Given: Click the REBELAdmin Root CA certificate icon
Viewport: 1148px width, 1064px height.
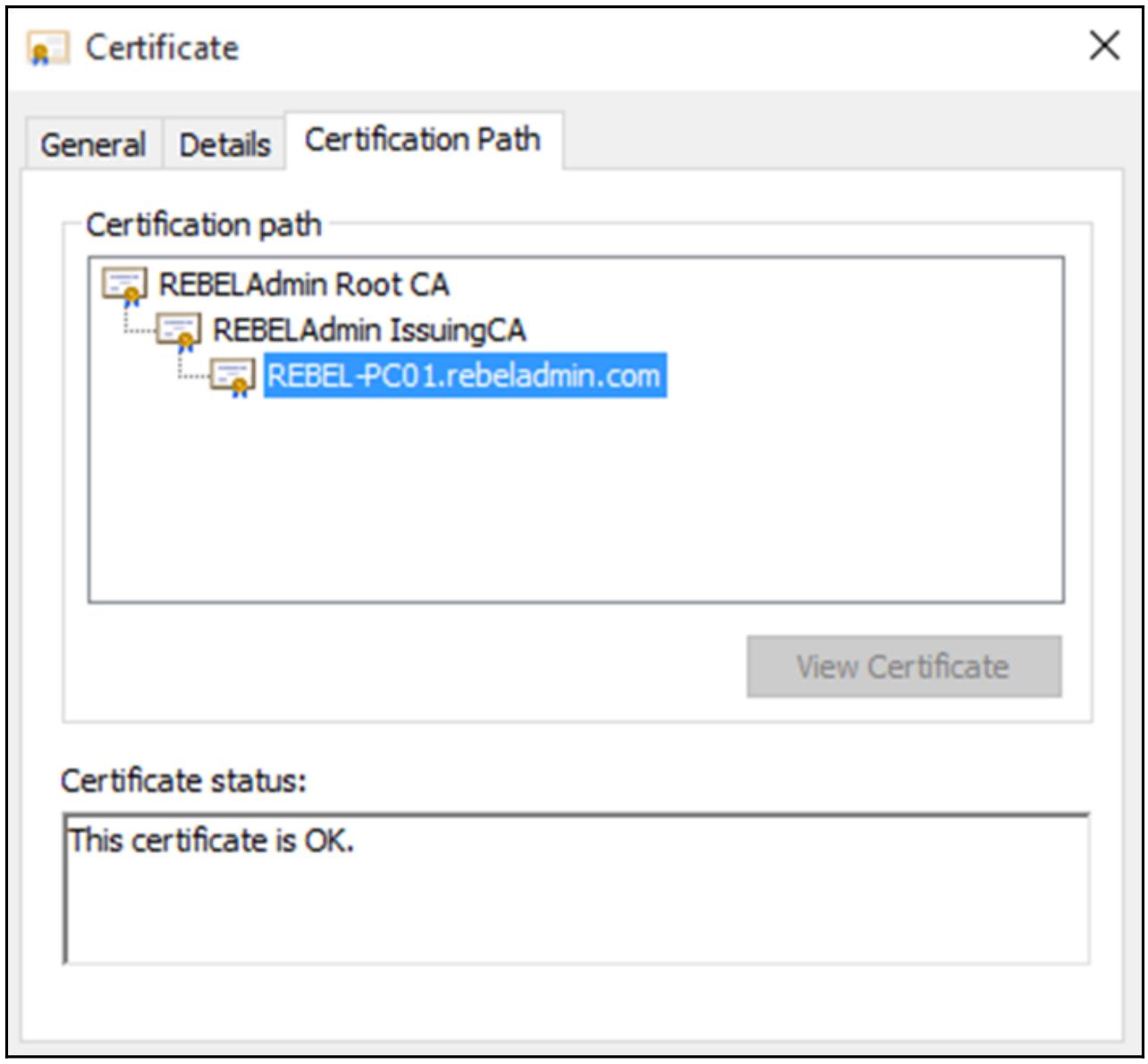Looking at the screenshot, I should pyautogui.click(x=124, y=285).
